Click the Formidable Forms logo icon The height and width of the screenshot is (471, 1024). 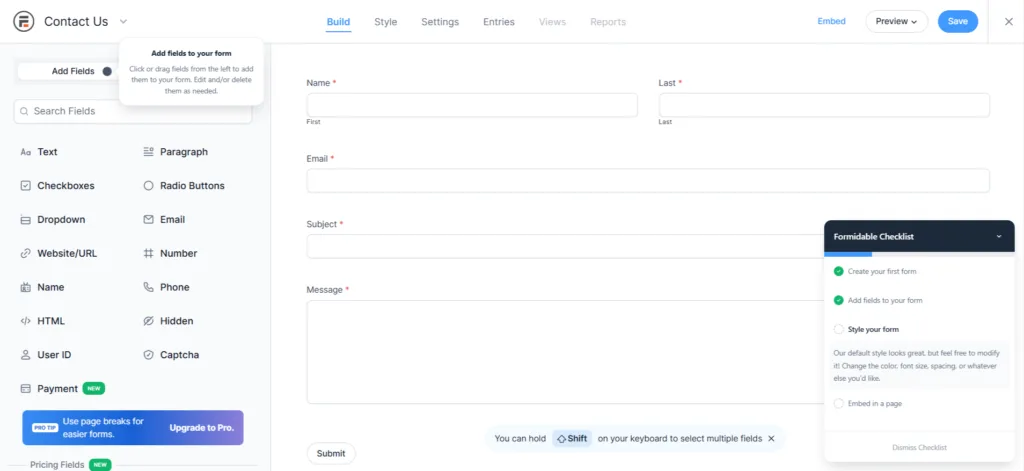(24, 22)
